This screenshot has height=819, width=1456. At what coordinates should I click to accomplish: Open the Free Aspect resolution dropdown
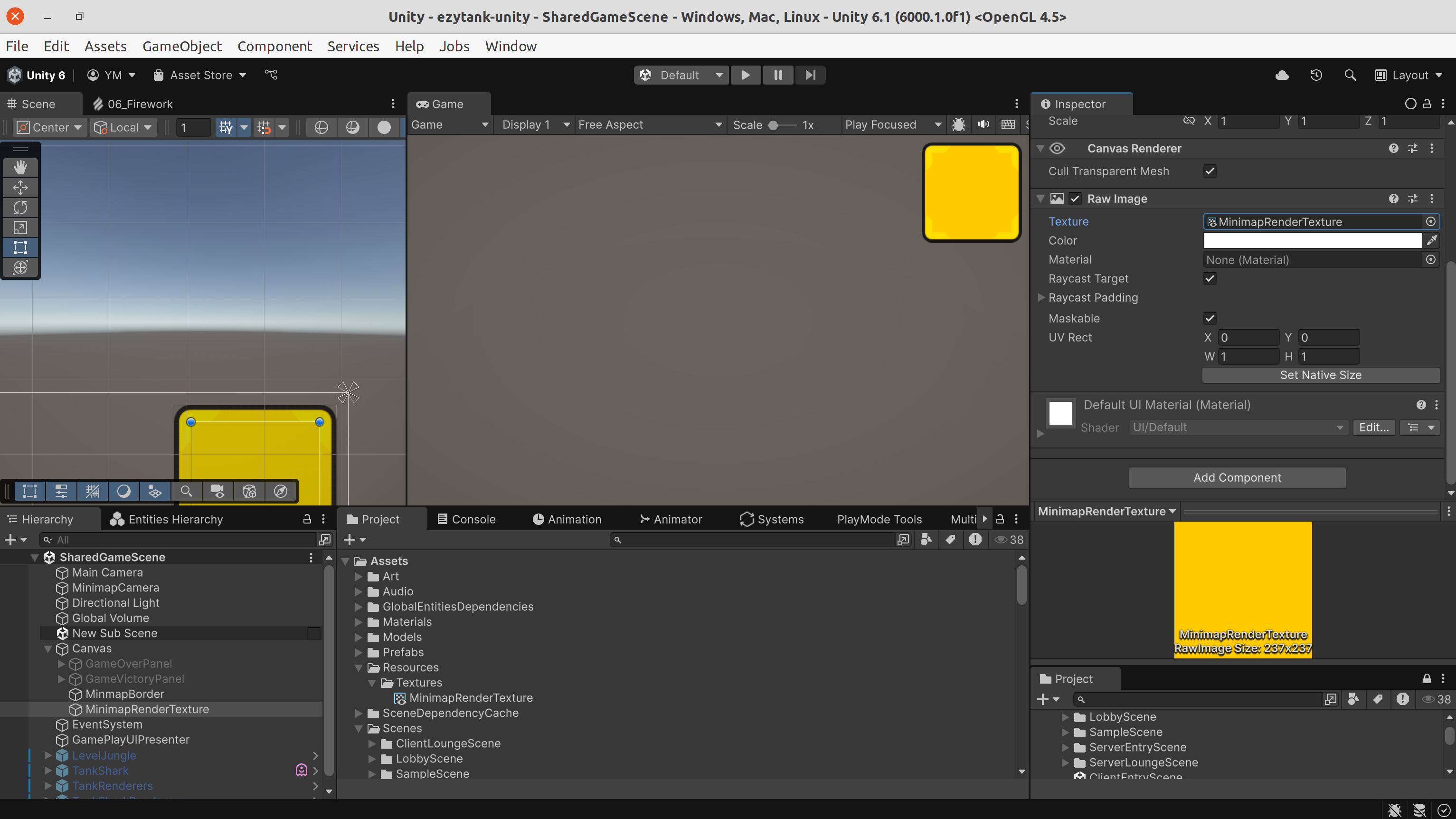coord(650,124)
